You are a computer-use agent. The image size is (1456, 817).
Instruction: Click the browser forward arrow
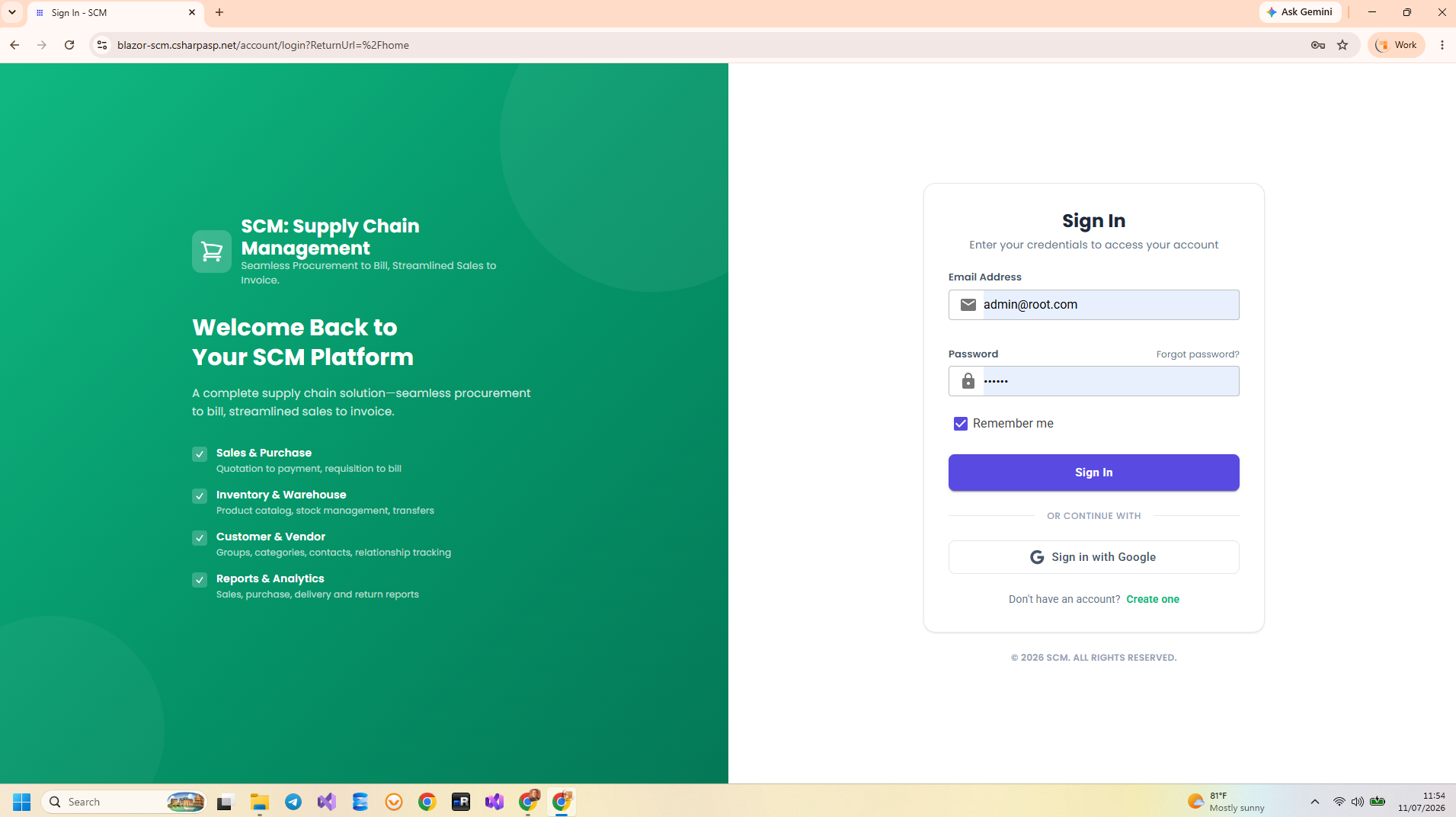[x=42, y=45]
